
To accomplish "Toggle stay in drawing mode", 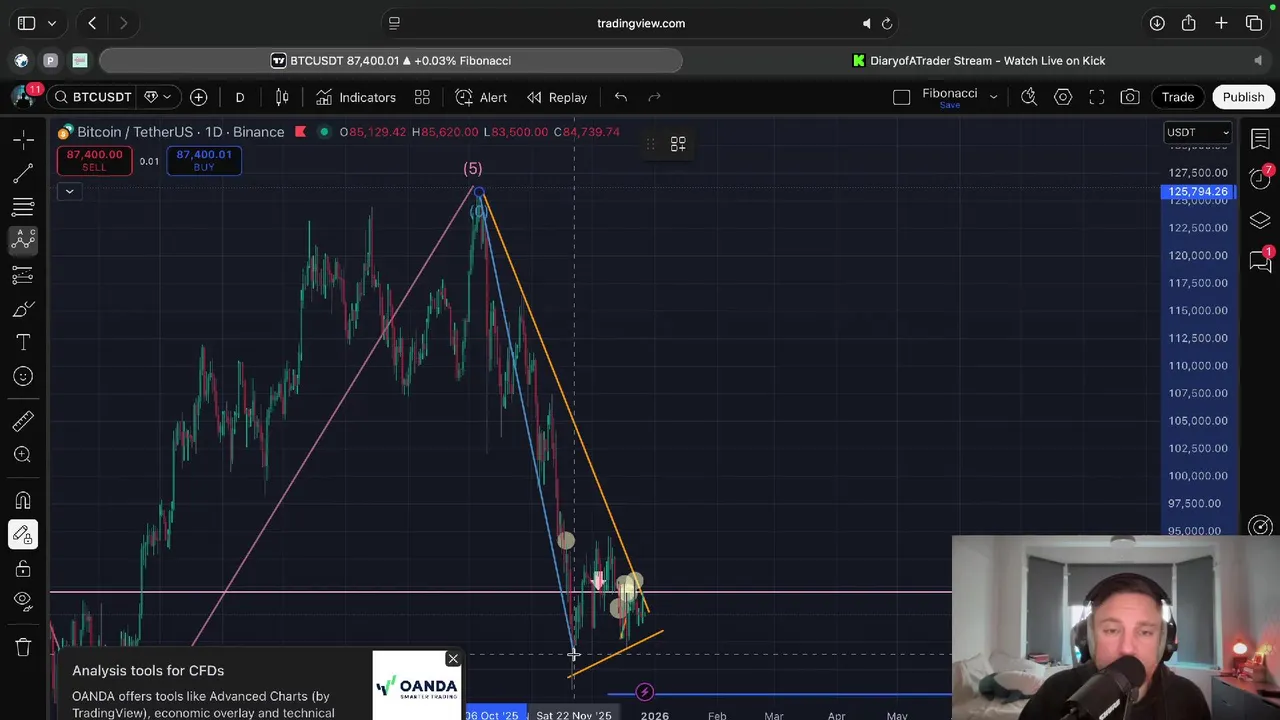I will [x=23, y=534].
